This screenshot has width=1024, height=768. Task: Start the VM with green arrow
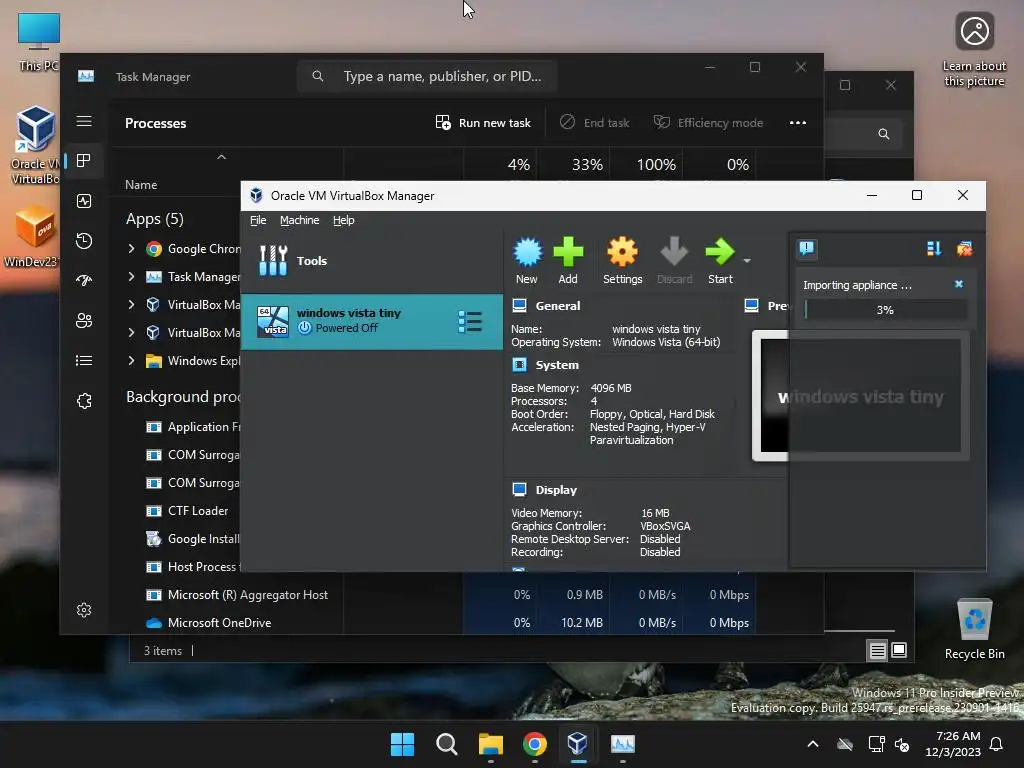tap(720, 261)
